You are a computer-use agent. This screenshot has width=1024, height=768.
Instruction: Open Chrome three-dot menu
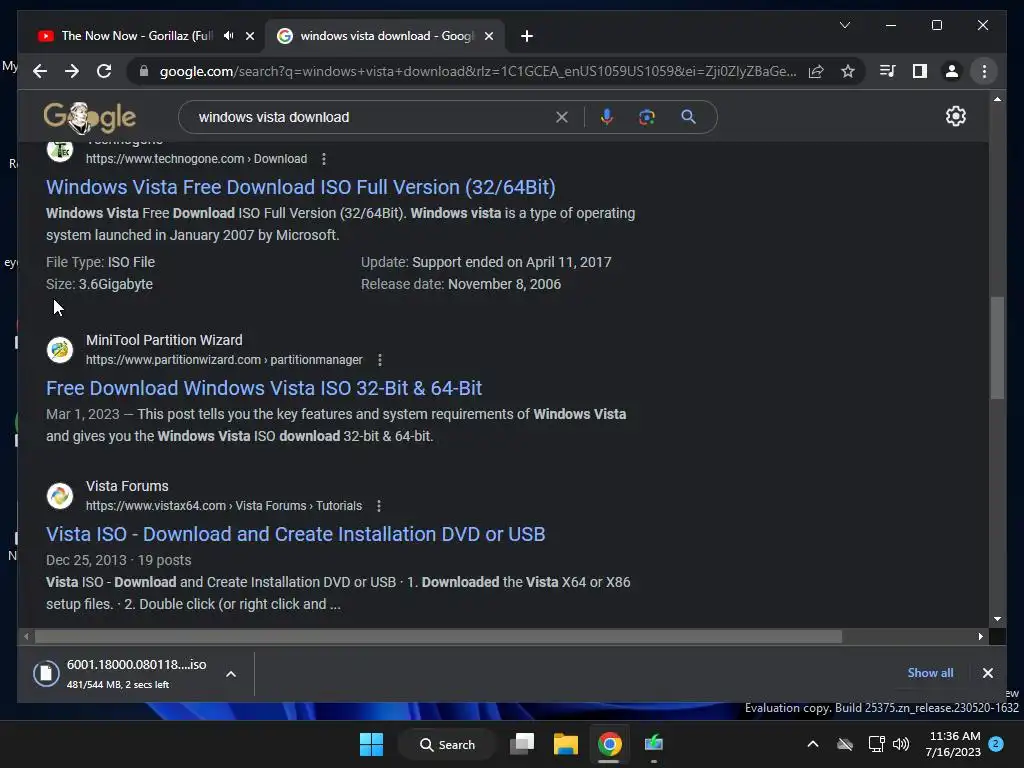[x=984, y=71]
